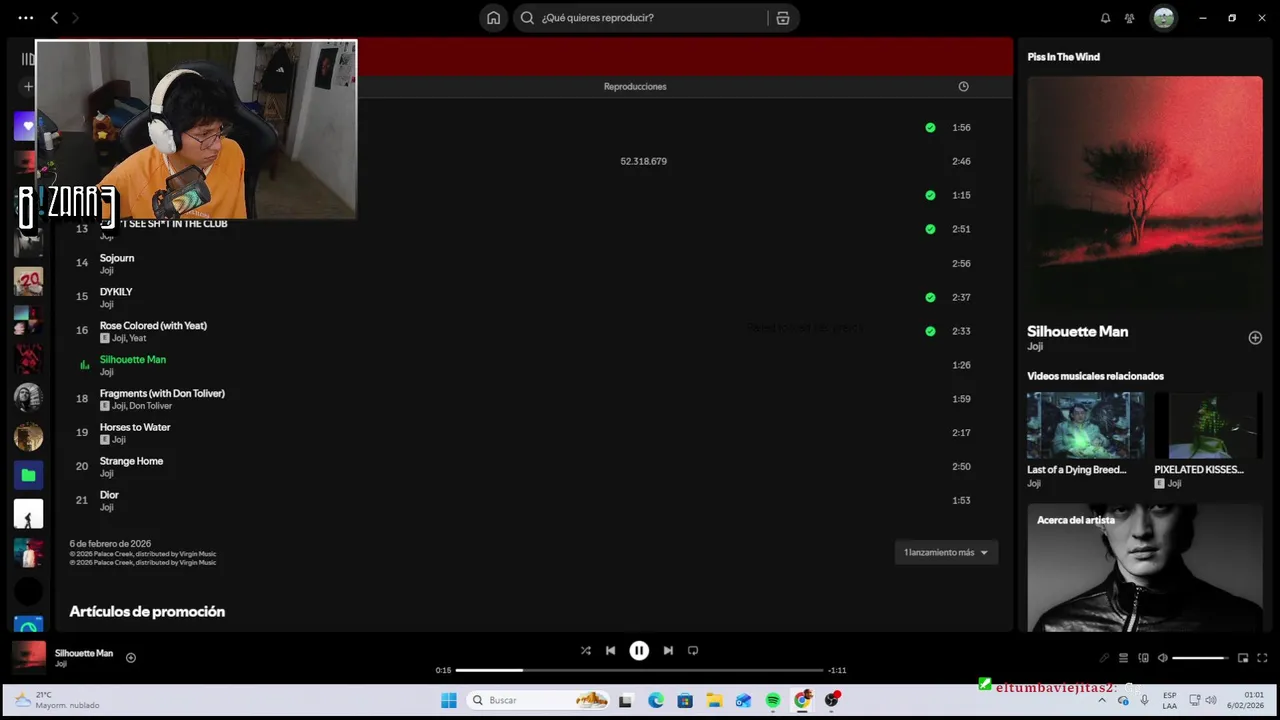Add now-playing song to Liked Songs

point(131,658)
